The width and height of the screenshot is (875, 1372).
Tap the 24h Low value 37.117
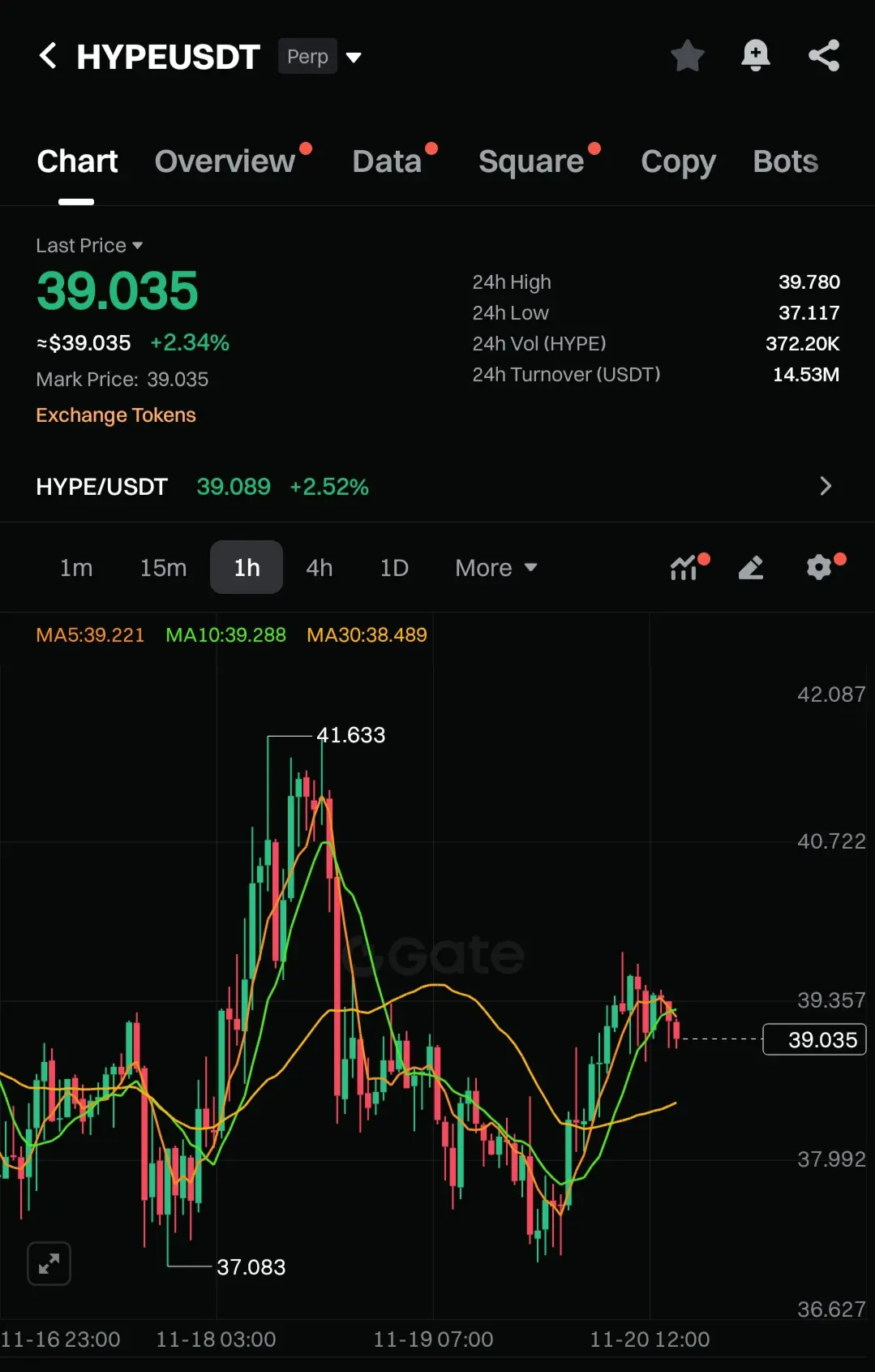809,312
